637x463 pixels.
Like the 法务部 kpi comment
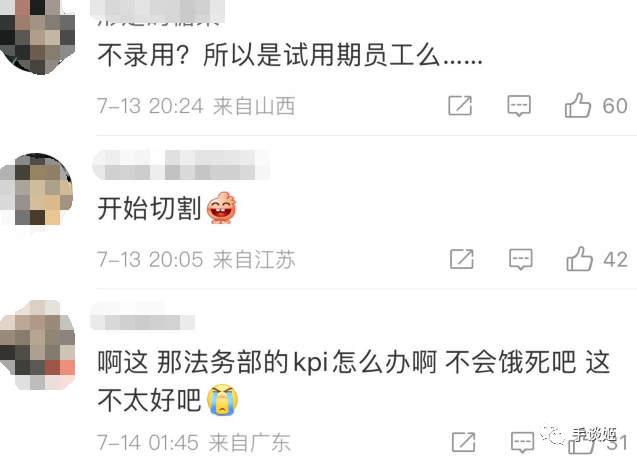click(581, 444)
